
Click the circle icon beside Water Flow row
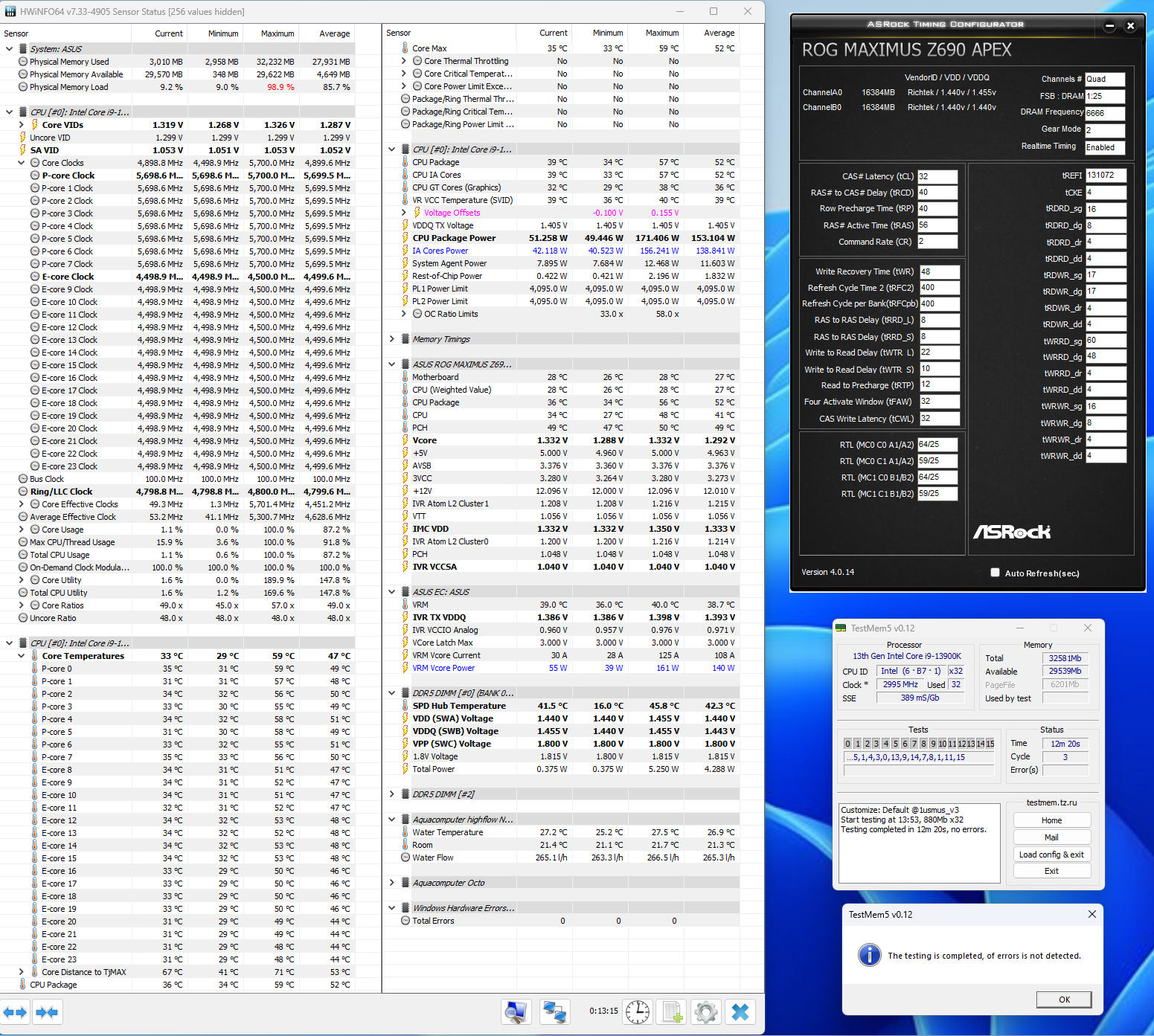point(405,858)
